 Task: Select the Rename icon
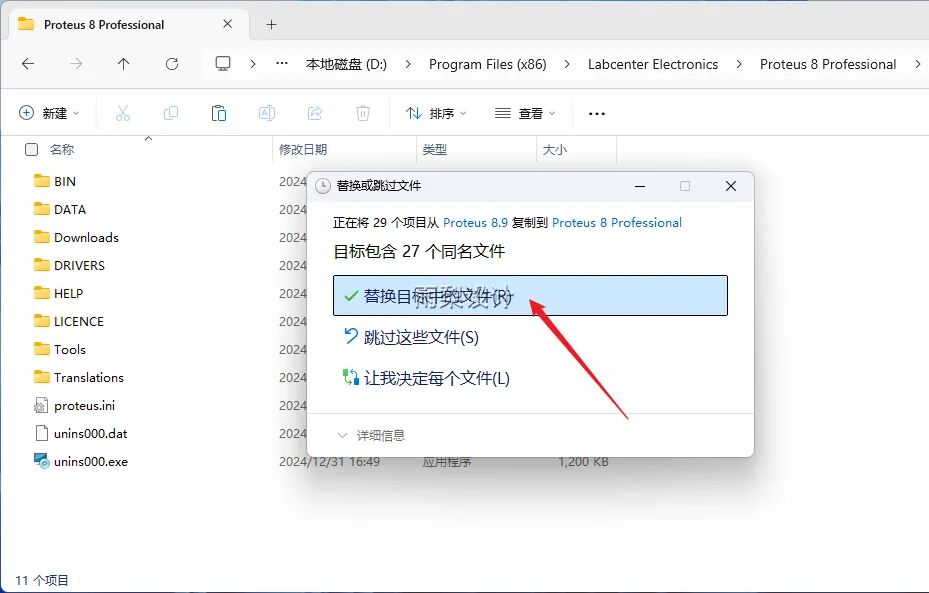[267, 112]
